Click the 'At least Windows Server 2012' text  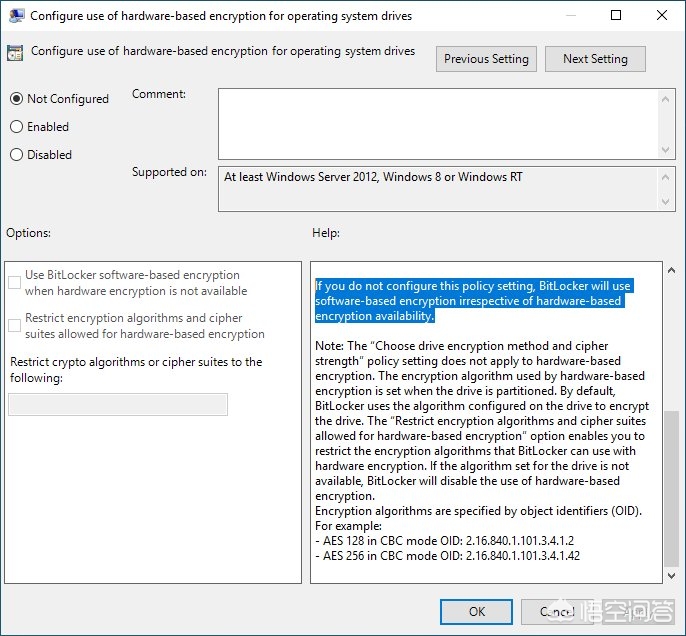[373, 177]
